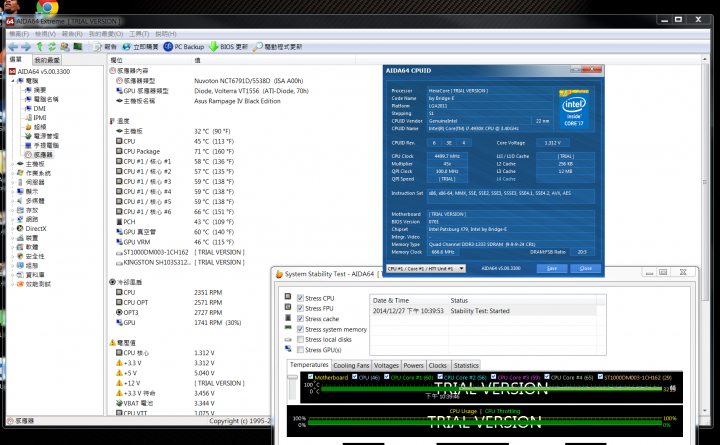This screenshot has width=720, height=445.
Task: Enable the Stress GPU(s) checkbox
Action: 300,350
